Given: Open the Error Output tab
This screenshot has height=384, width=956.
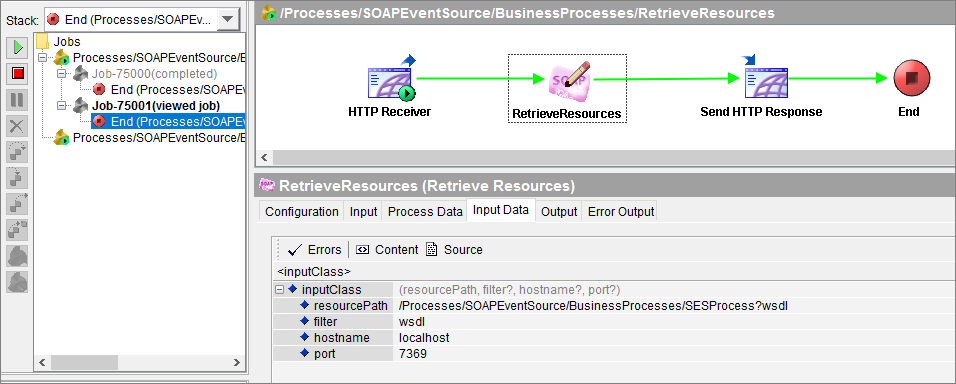Looking at the screenshot, I should pos(621,212).
